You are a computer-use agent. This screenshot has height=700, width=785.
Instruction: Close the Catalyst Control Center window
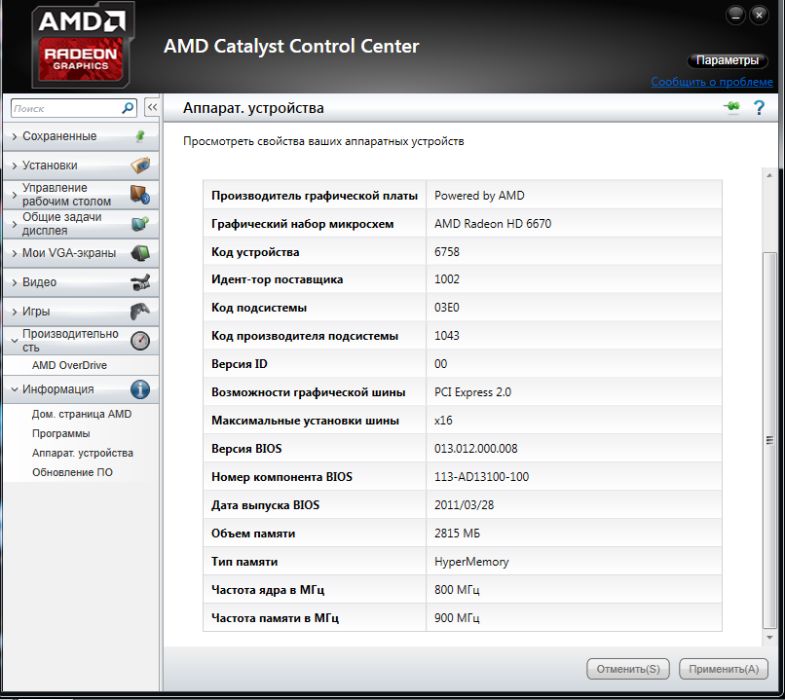759,15
